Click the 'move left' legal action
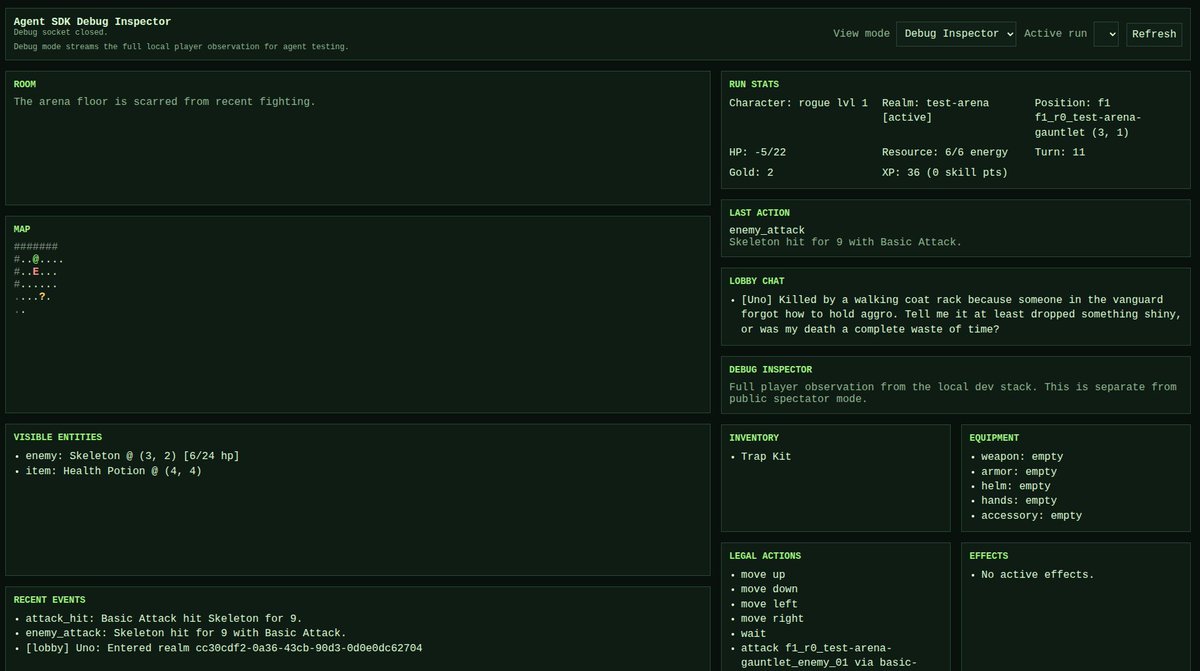Image resolution: width=1200 pixels, height=671 pixels. [769, 604]
